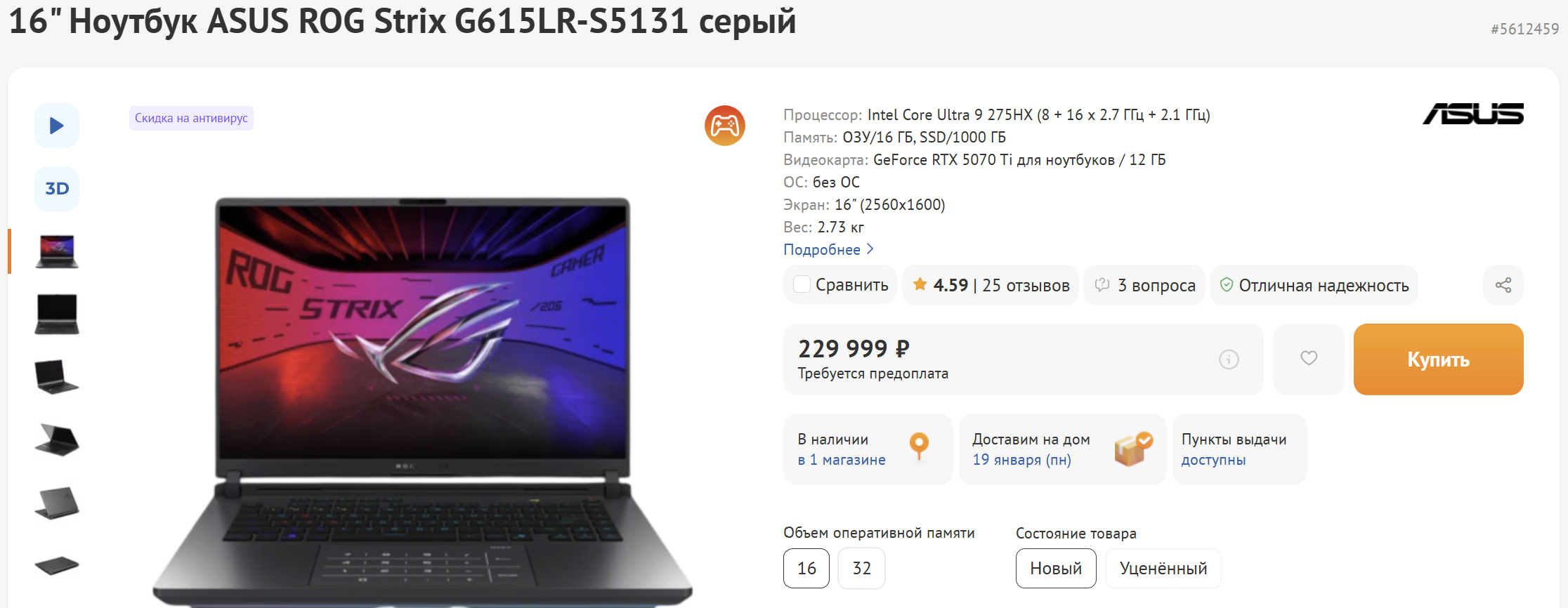1568x608 pixels.
Task: Select the closed laptop thumbnail
Action: (57, 565)
